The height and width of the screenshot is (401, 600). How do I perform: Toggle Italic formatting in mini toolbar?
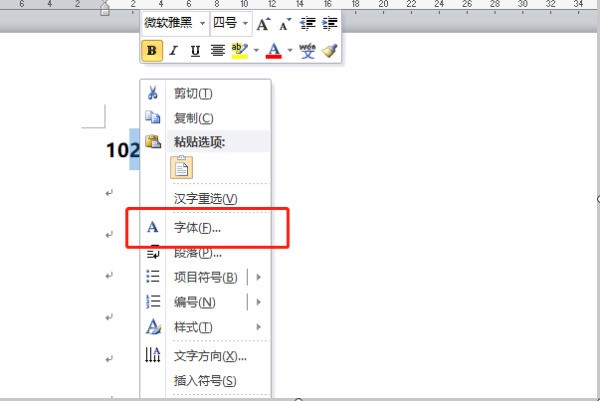click(x=173, y=49)
